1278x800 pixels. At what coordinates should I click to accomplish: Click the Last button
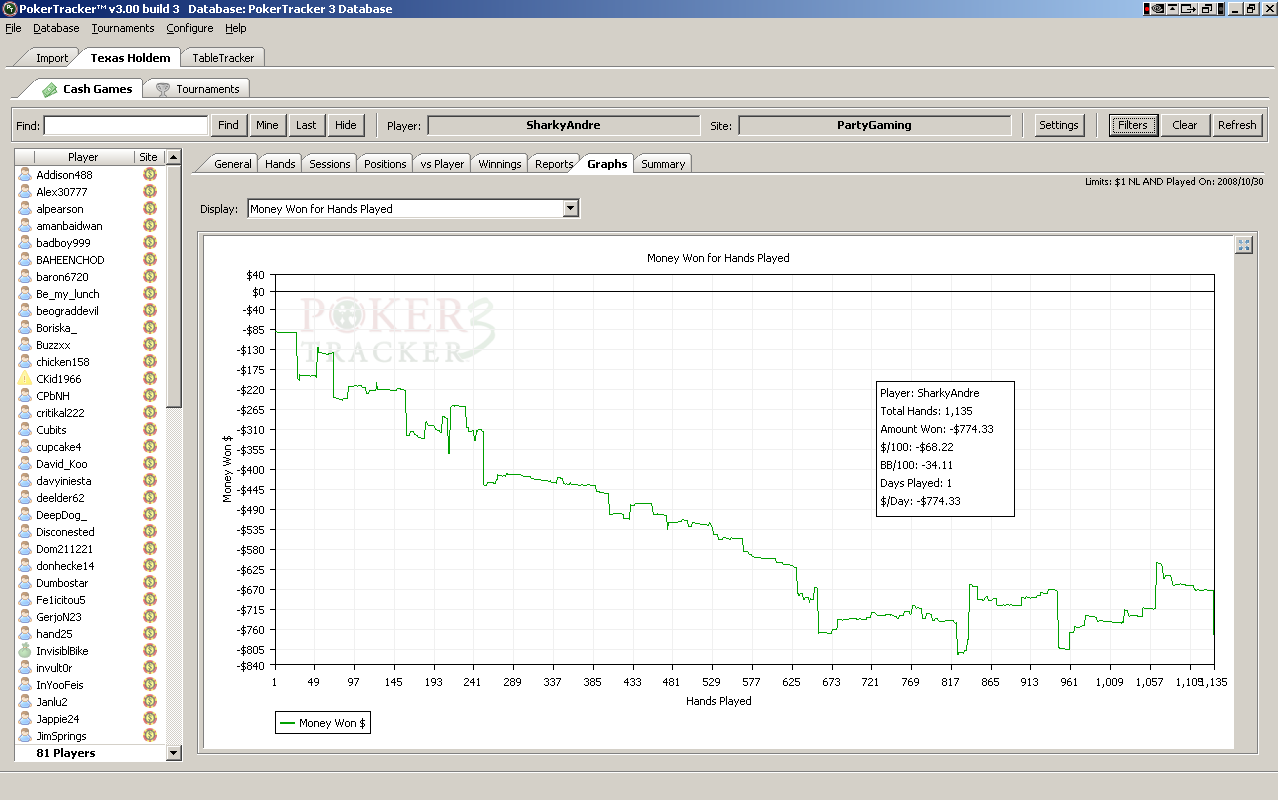tap(306, 125)
